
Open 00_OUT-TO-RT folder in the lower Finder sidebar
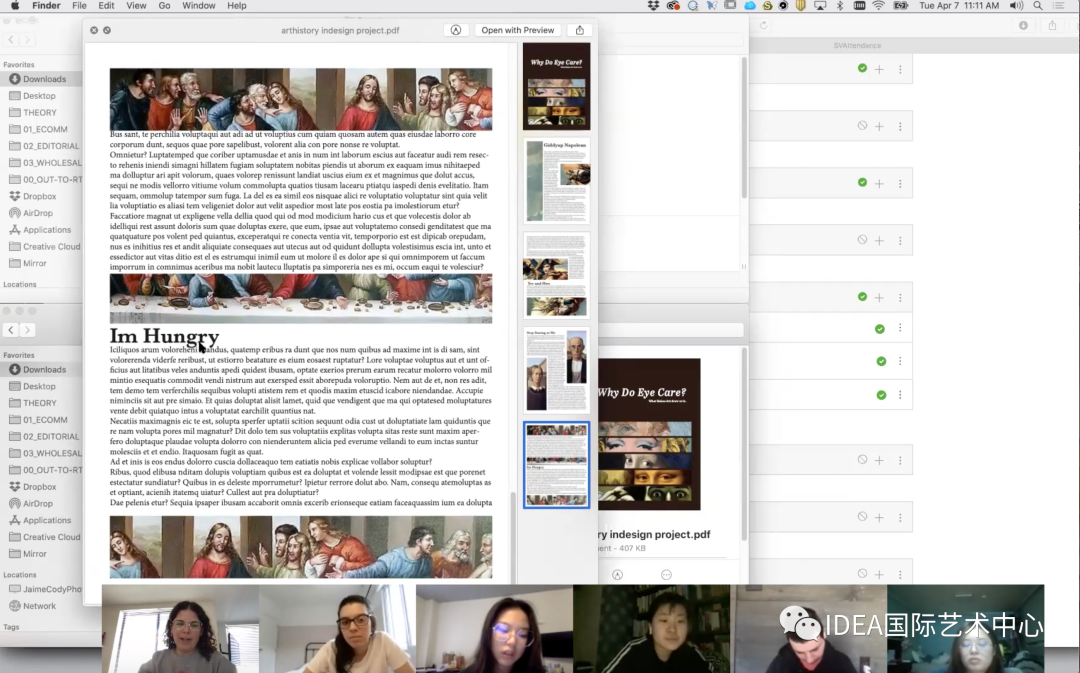(x=41, y=470)
